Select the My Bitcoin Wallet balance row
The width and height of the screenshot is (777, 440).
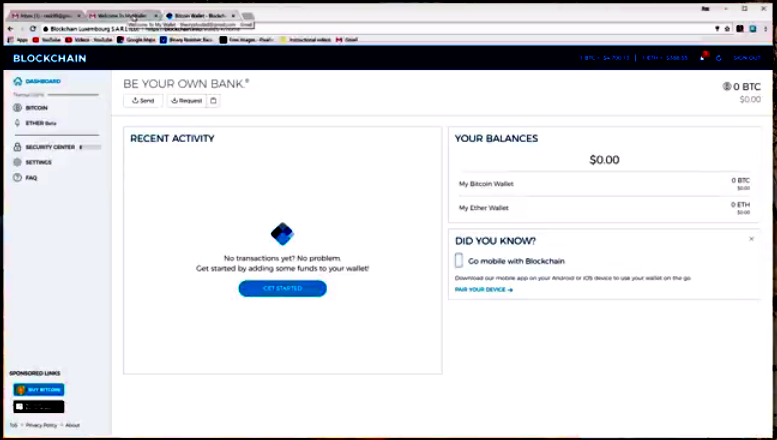pos(604,184)
